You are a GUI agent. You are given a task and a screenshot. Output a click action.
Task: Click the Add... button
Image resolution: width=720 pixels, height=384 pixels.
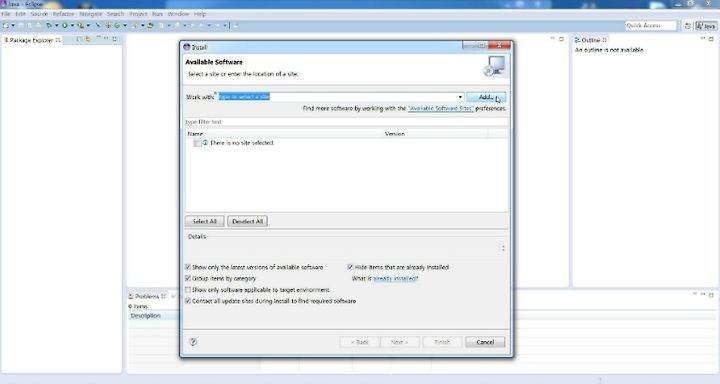[486, 97]
